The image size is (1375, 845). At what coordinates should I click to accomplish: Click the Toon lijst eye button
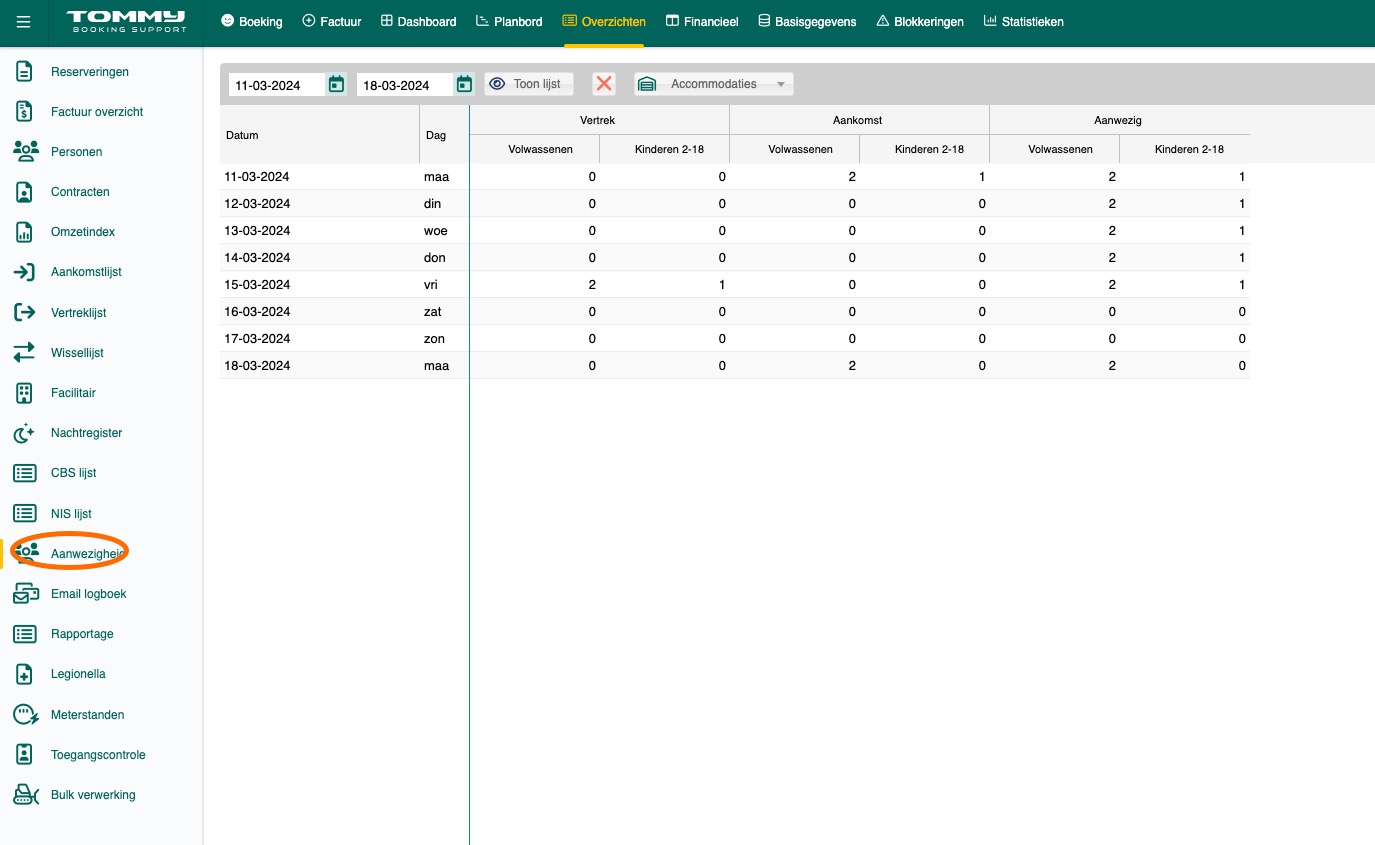coord(530,84)
